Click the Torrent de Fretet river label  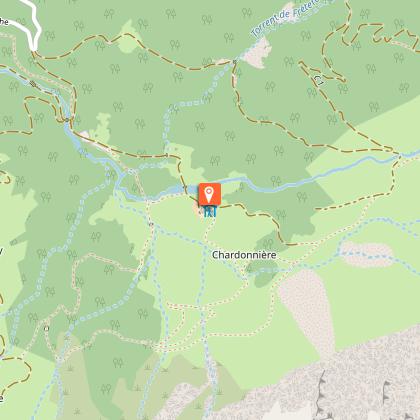coord(284,19)
